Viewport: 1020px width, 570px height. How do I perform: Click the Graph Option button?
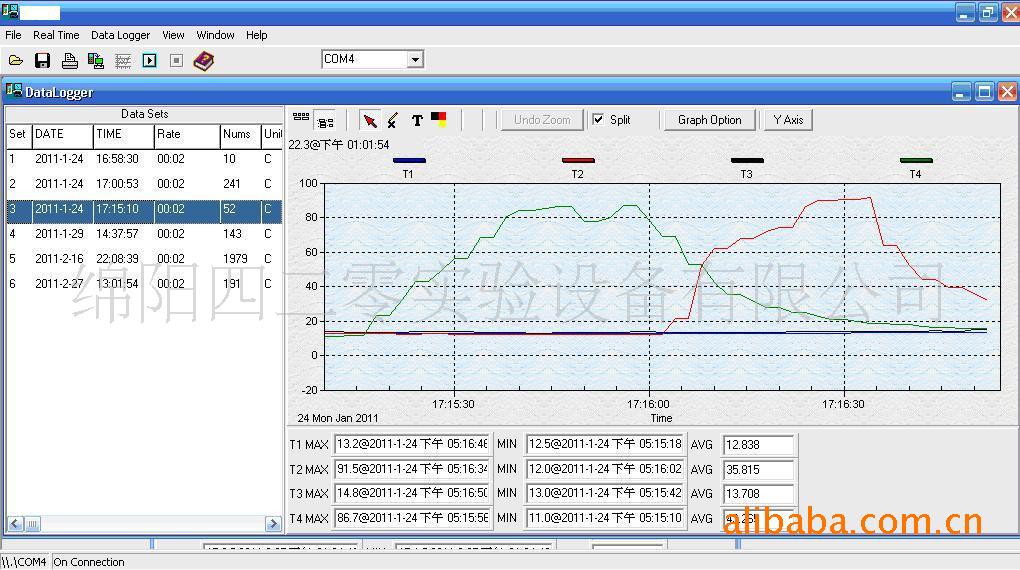pyautogui.click(x=710, y=120)
